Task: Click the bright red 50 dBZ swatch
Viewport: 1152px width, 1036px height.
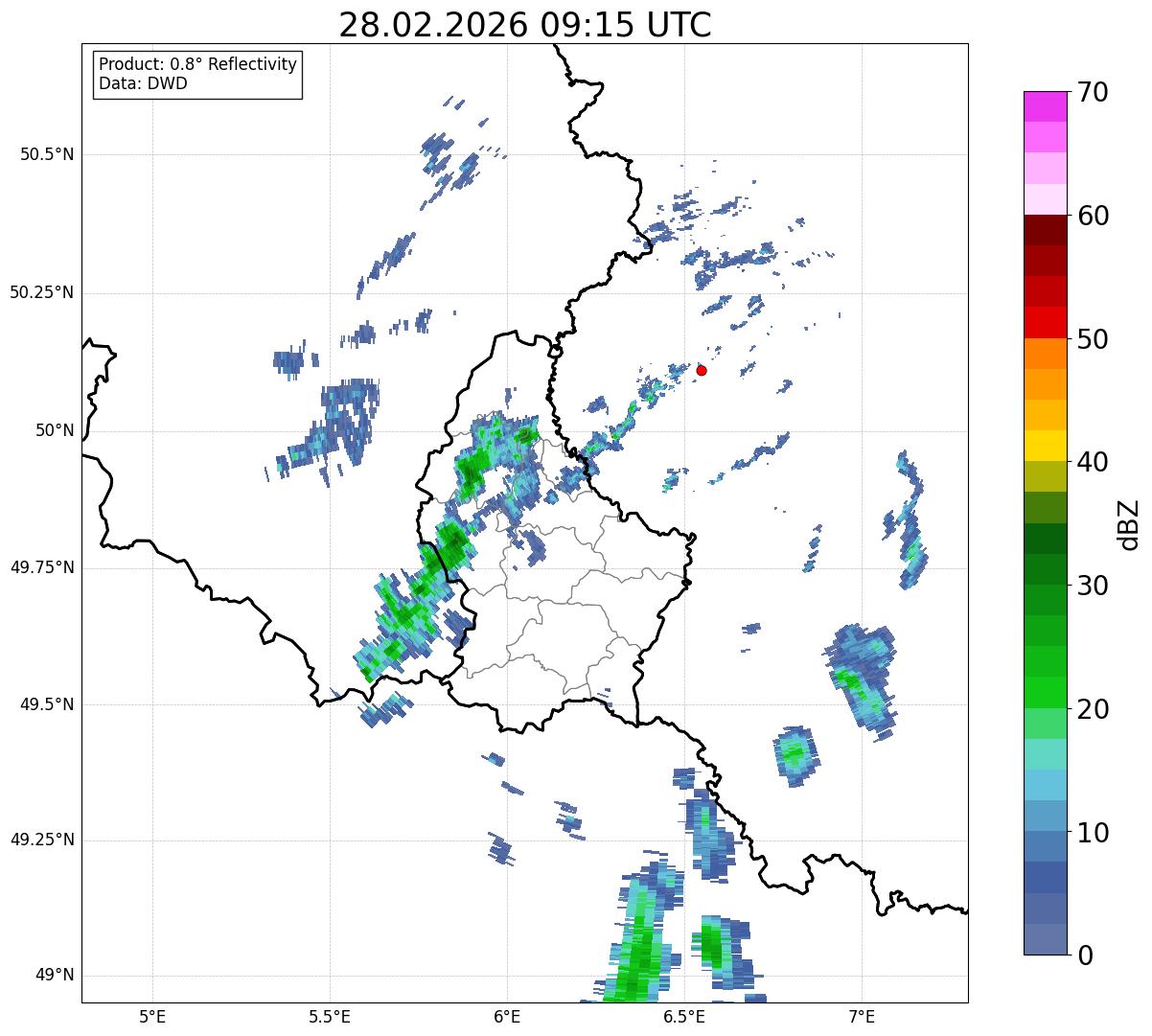Action: click(1046, 323)
